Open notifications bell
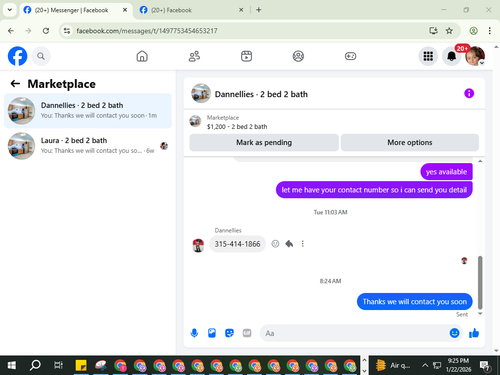 [x=451, y=56]
